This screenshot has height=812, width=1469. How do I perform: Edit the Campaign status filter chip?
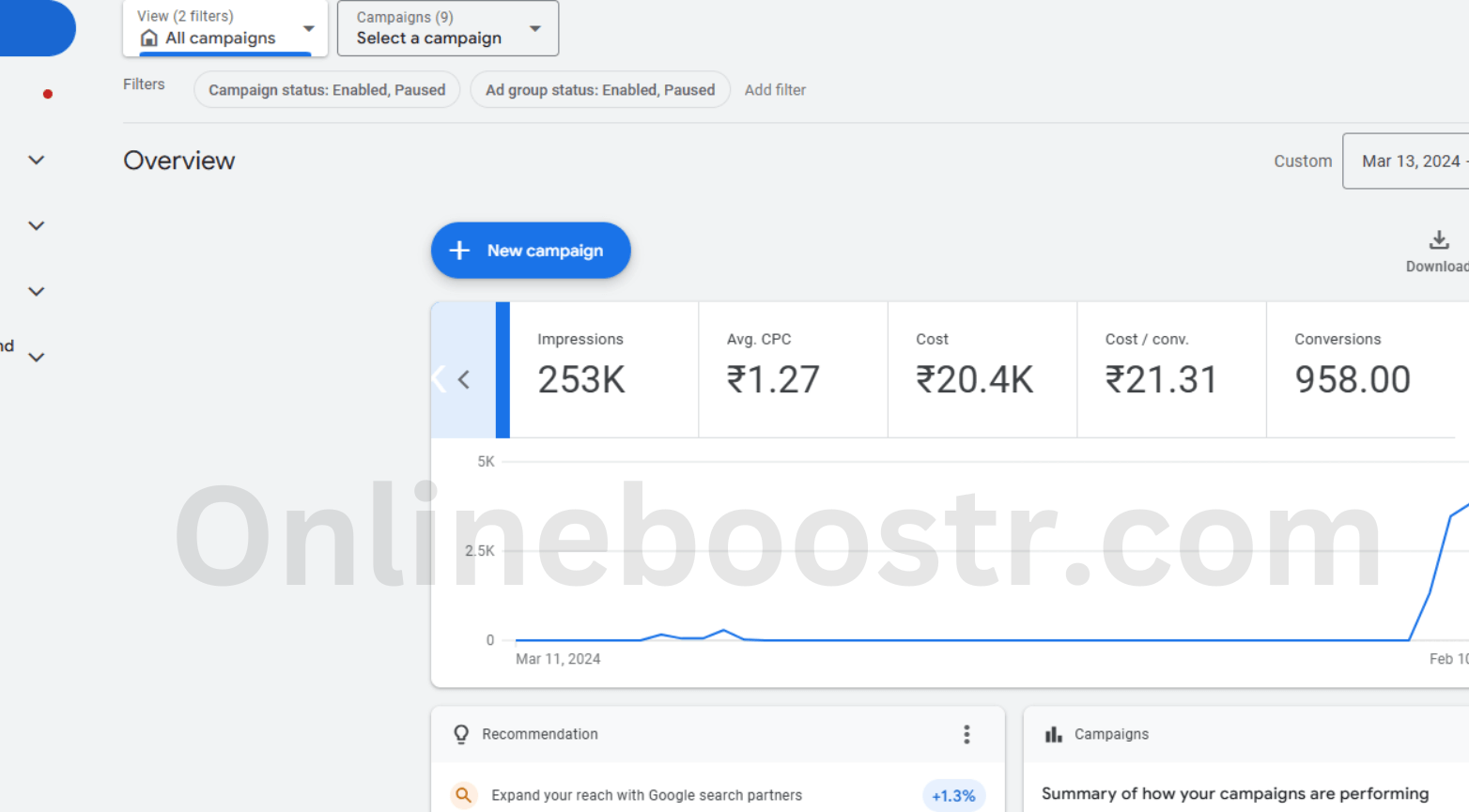pyautogui.click(x=327, y=89)
